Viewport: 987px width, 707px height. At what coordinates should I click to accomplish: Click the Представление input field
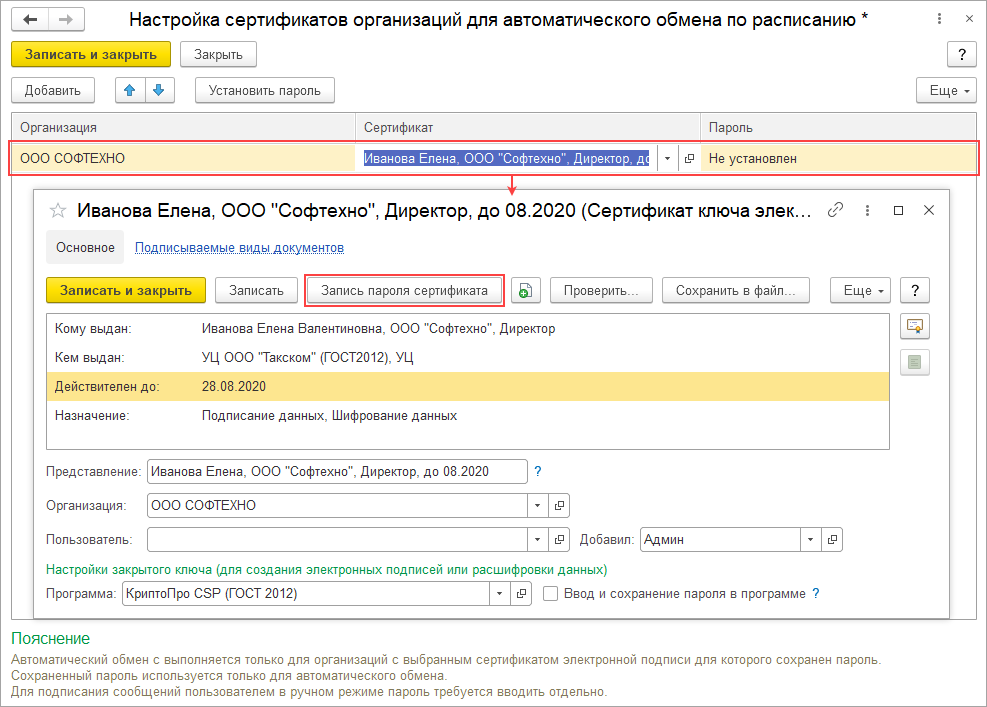tap(337, 472)
